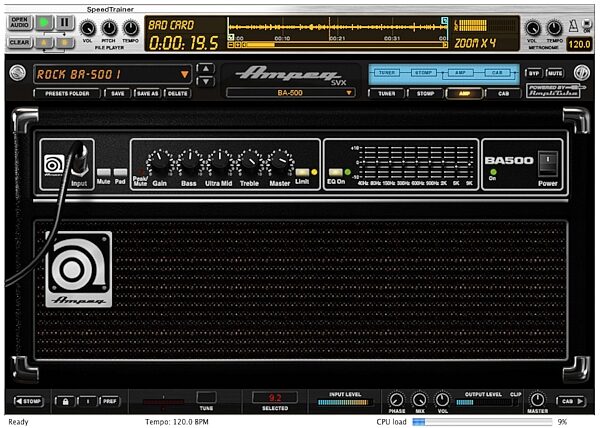600x428 pixels.
Task: Click the PHASE knob
Action: (x=396, y=400)
